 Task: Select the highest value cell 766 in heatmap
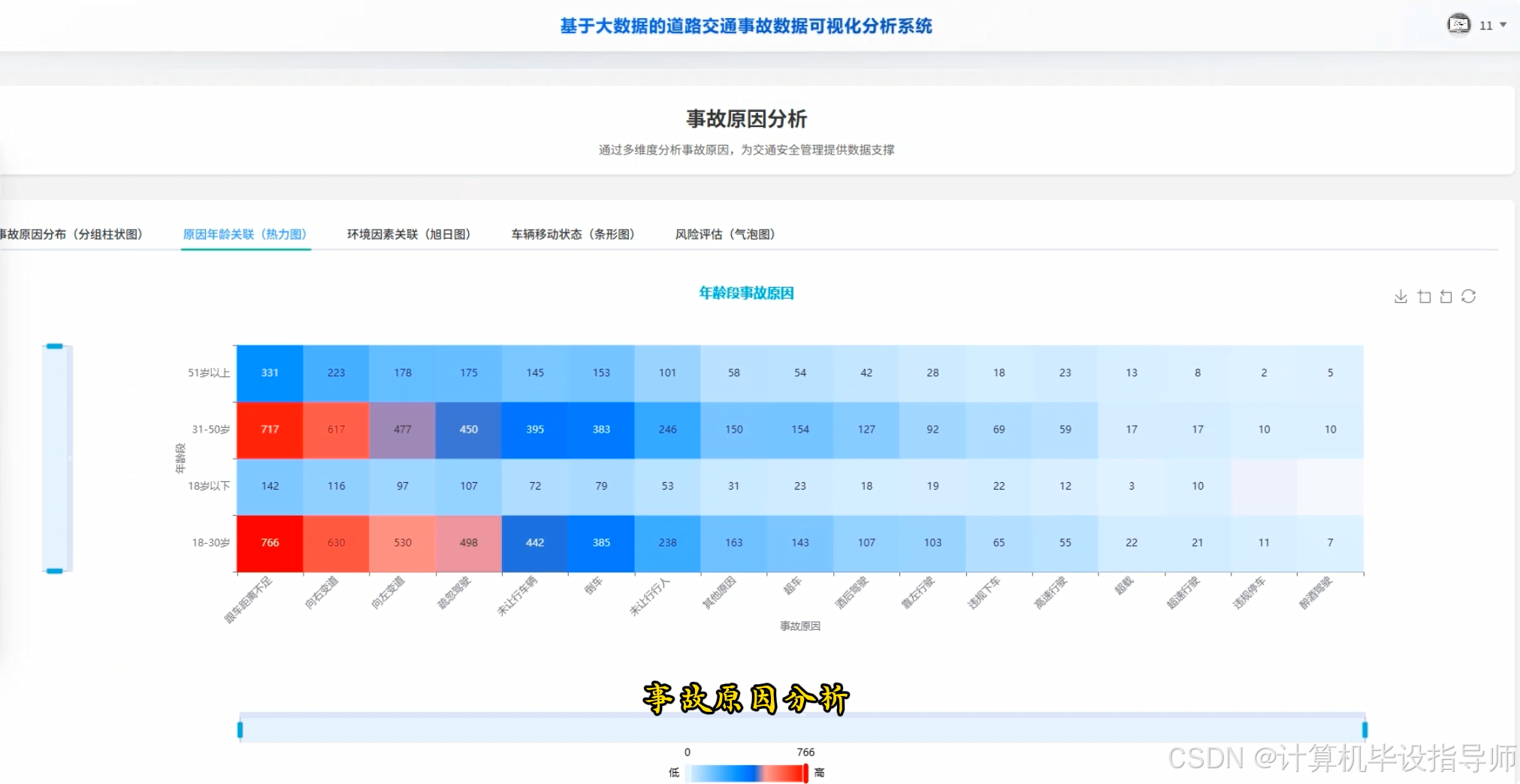(269, 542)
